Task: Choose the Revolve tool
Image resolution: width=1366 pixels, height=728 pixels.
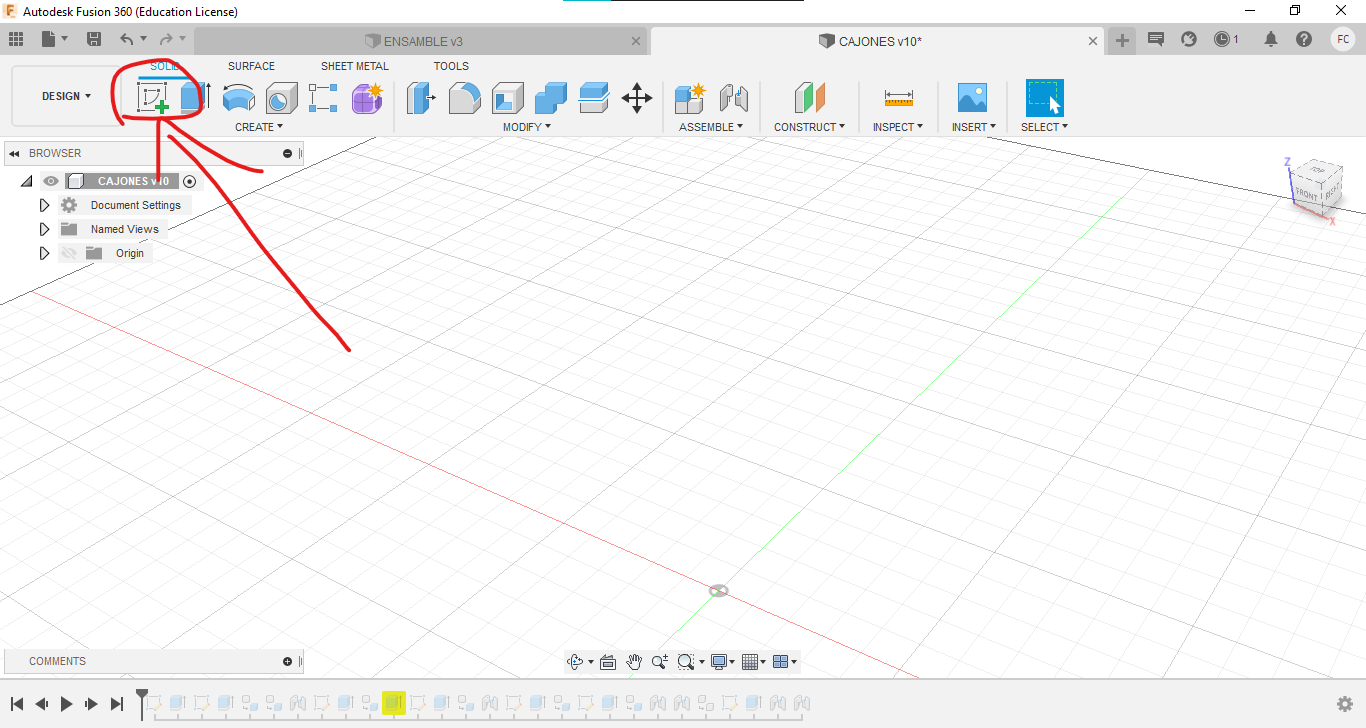Action: (239, 98)
